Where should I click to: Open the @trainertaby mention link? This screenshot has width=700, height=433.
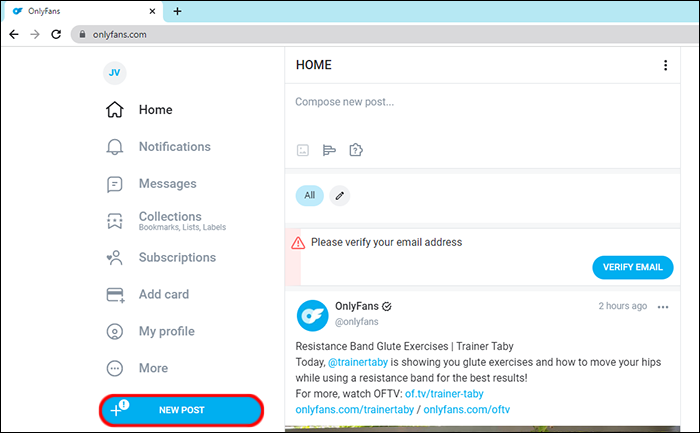coord(358,362)
